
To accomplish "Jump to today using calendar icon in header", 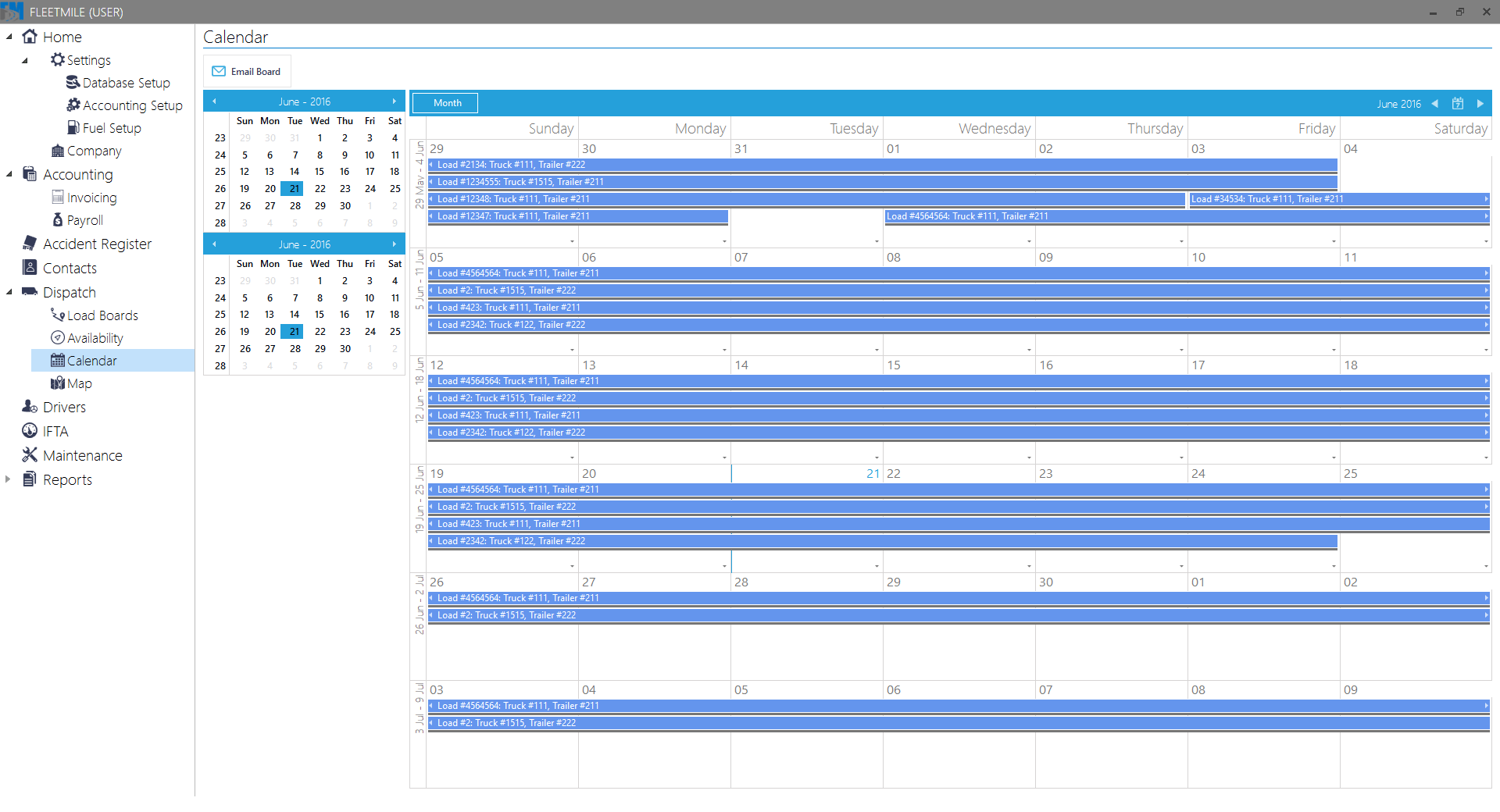I will [x=1458, y=103].
